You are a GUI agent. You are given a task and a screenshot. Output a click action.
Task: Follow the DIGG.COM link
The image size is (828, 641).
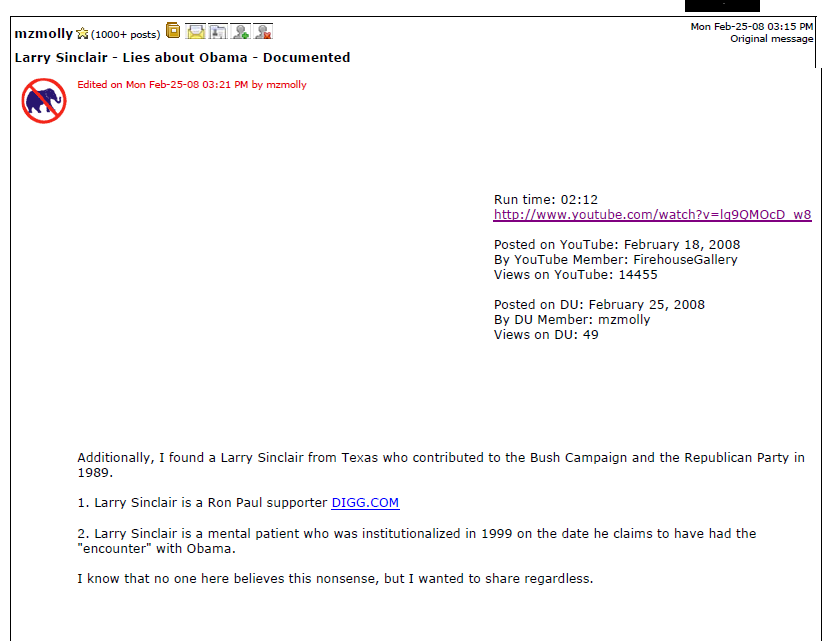(365, 503)
